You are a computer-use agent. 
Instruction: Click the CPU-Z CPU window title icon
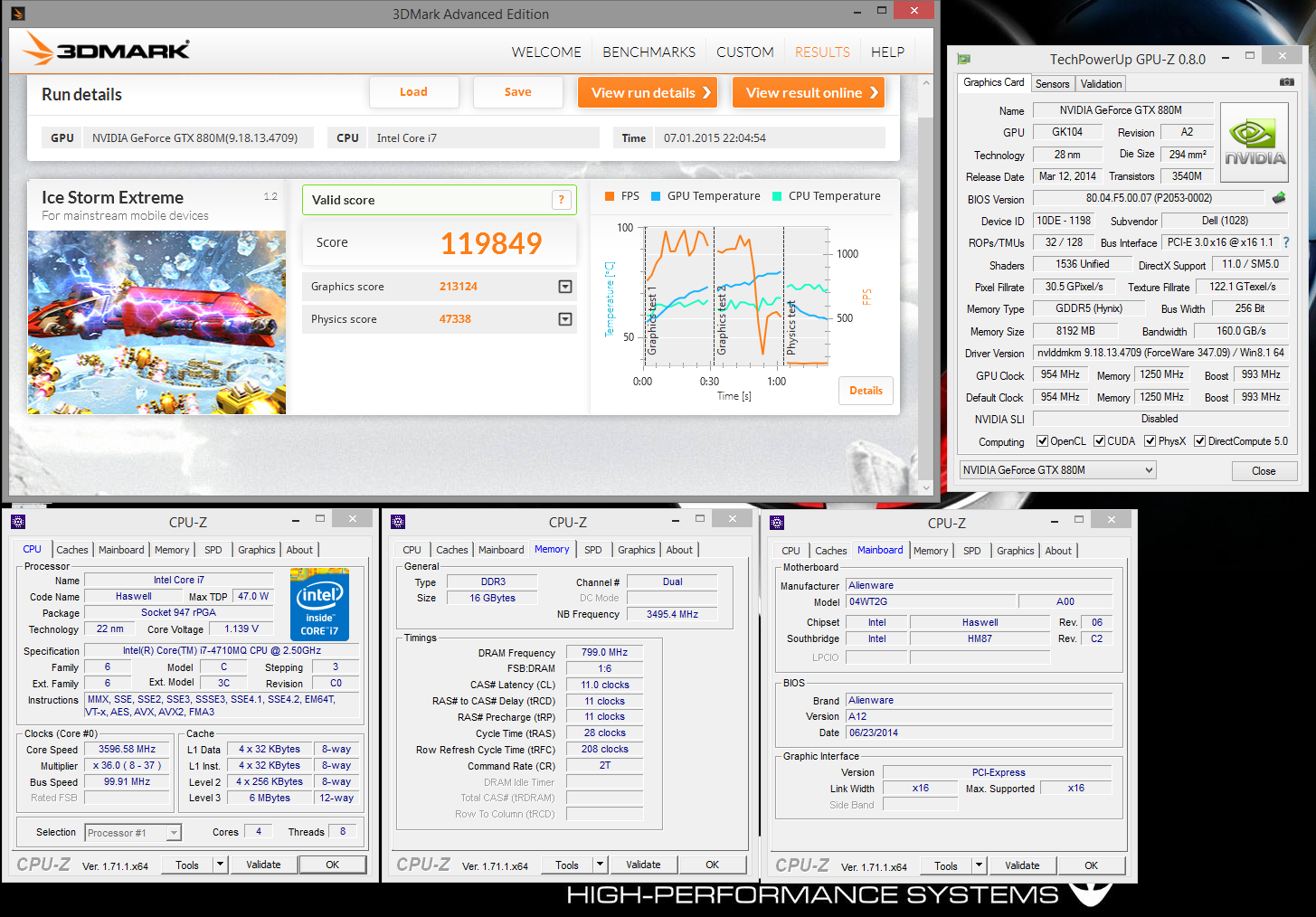point(18,522)
